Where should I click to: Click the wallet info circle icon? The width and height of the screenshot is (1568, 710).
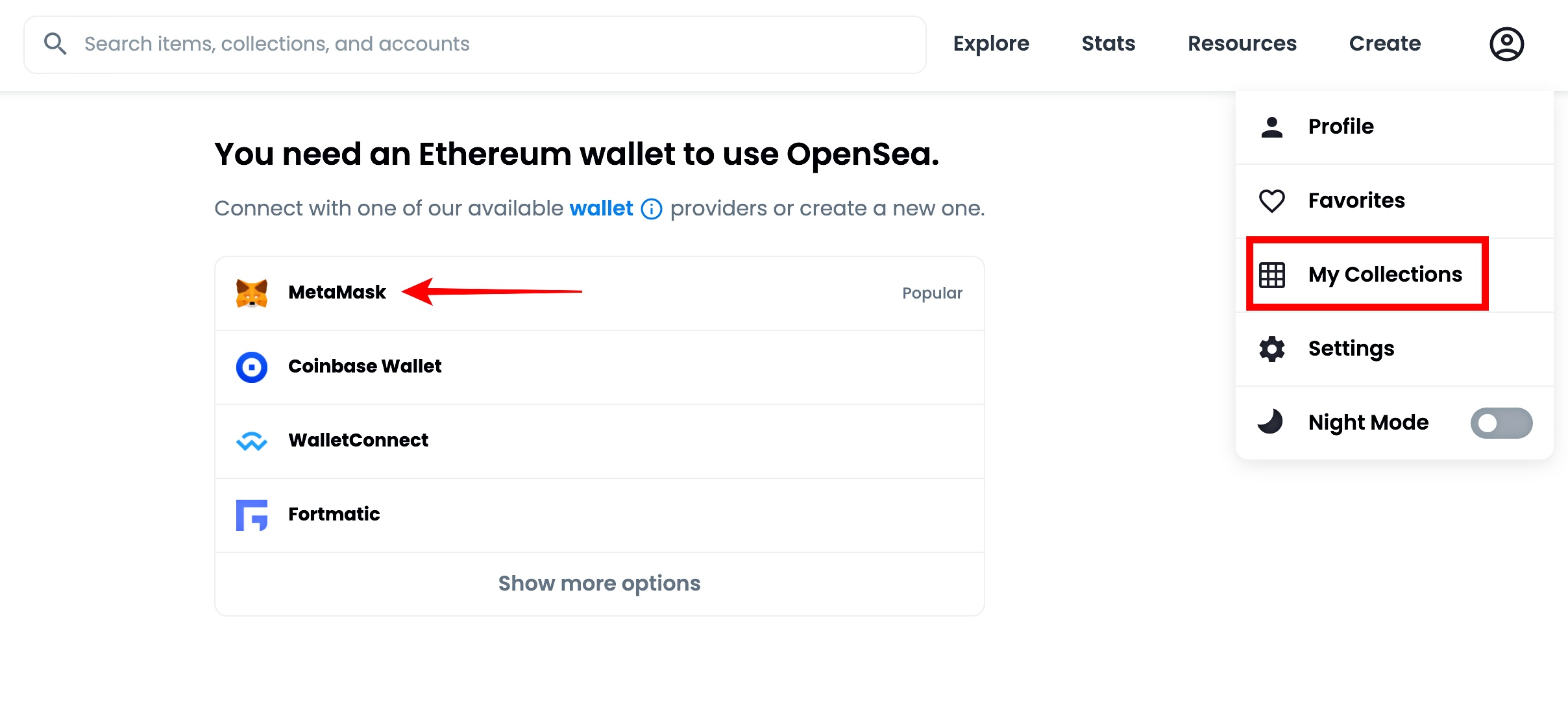[x=652, y=210]
